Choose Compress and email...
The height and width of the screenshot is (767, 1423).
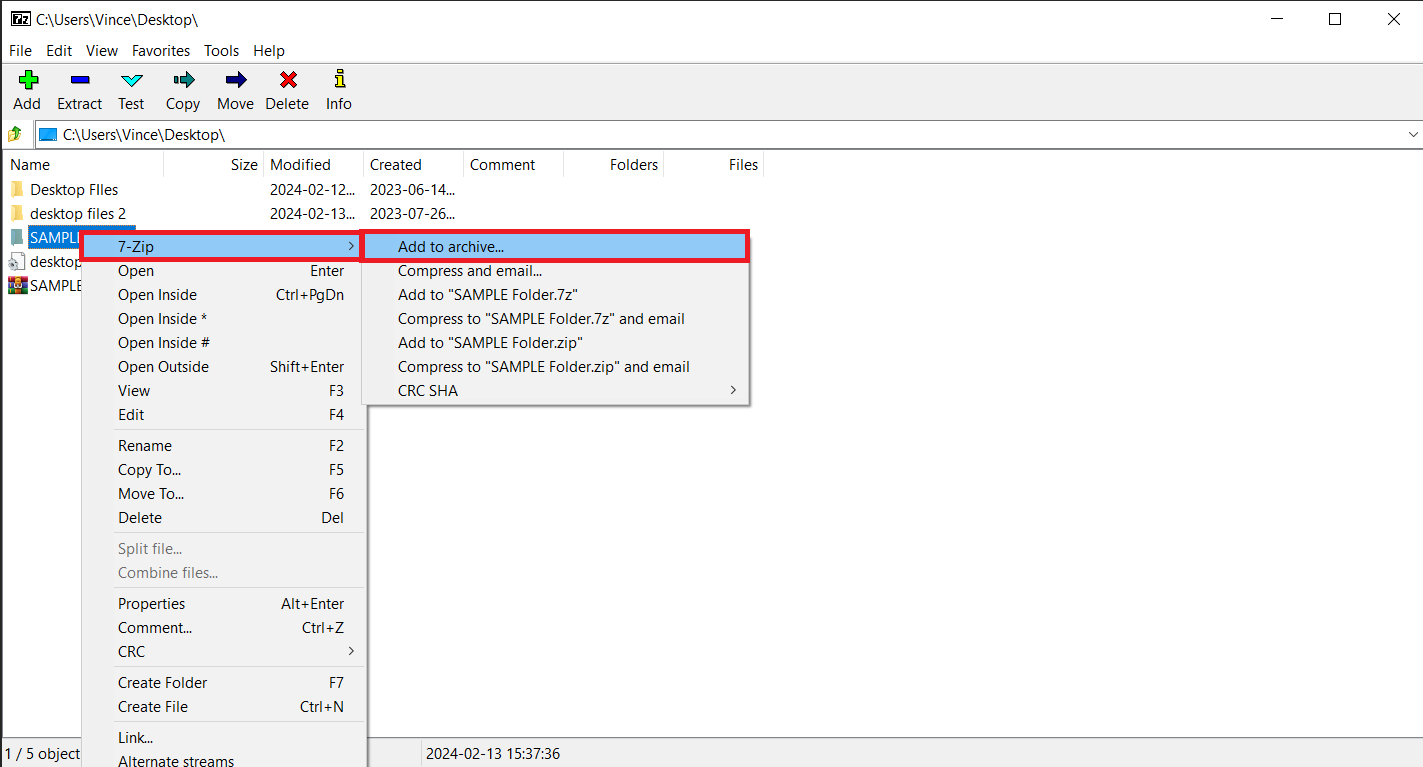point(555,271)
